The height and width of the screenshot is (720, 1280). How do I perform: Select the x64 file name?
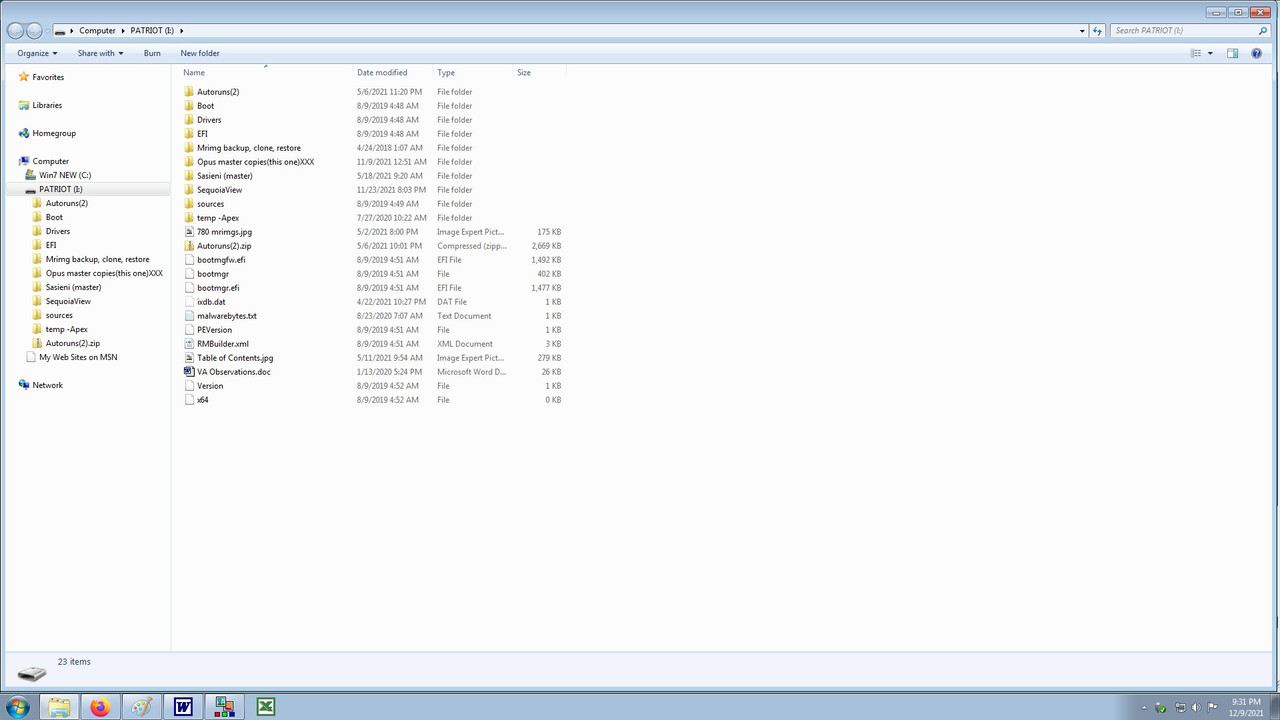[x=203, y=400]
